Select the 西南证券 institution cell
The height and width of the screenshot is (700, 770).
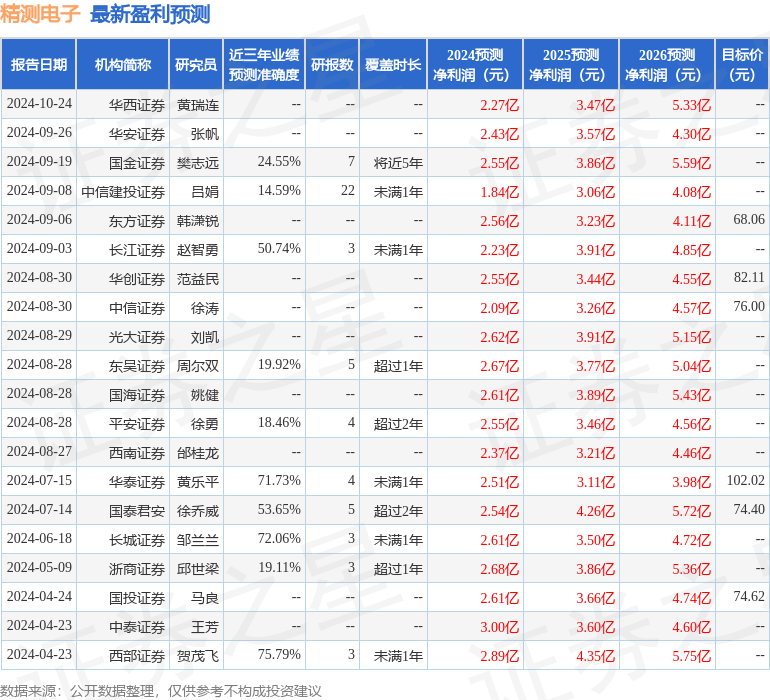click(x=123, y=452)
